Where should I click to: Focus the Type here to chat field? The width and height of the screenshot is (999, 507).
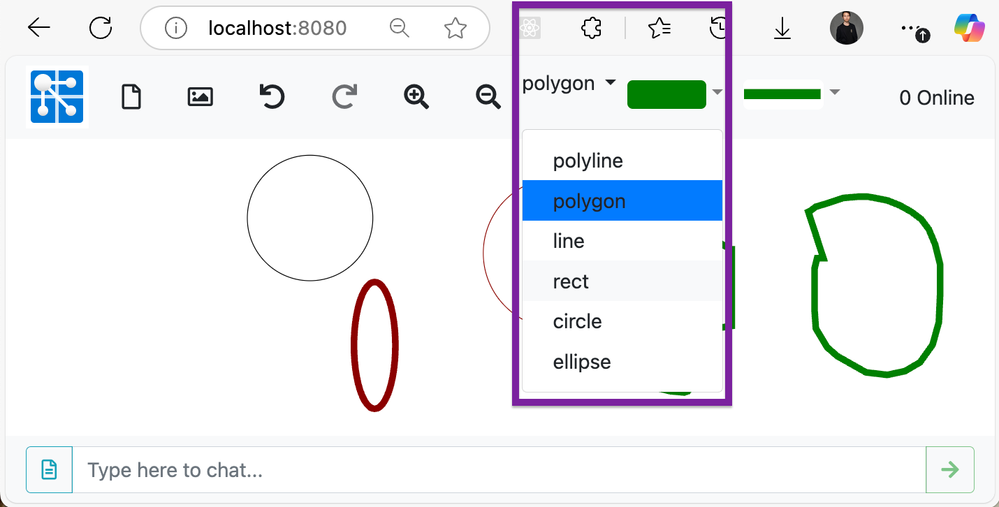(499, 470)
